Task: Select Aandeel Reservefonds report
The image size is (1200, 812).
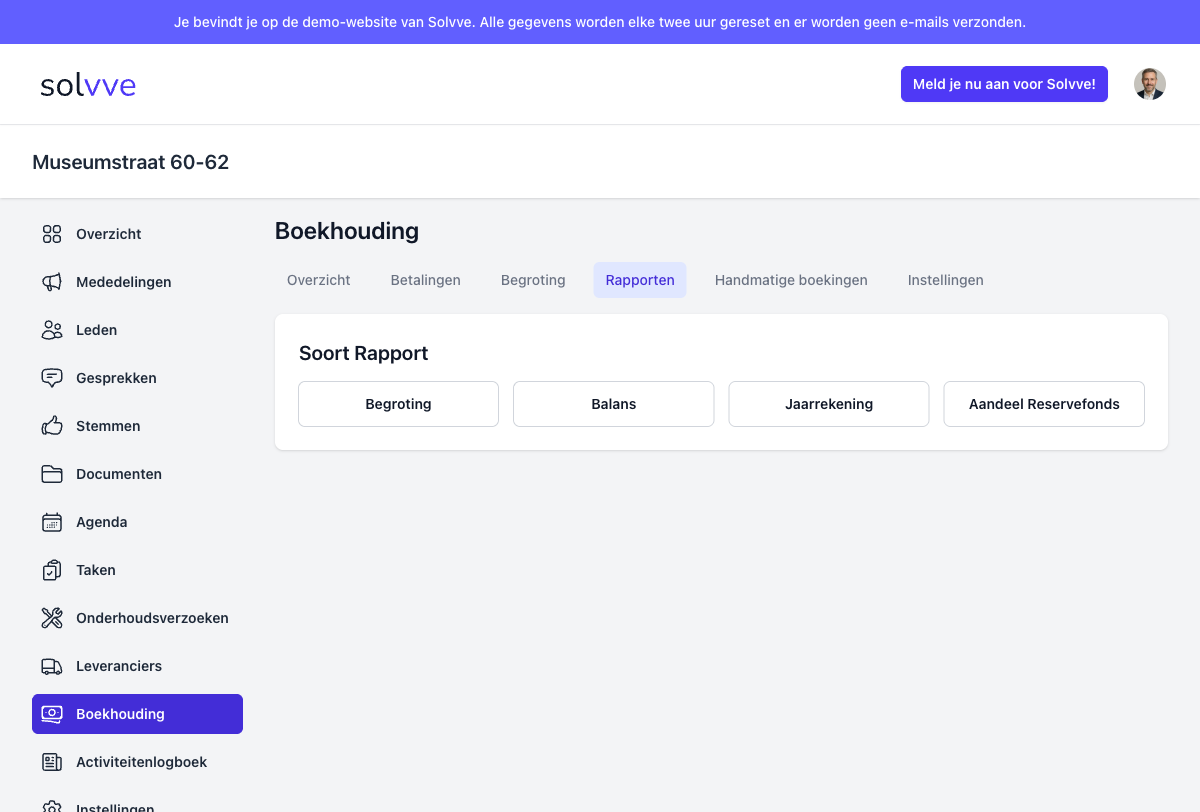Action: point(1044,404)
